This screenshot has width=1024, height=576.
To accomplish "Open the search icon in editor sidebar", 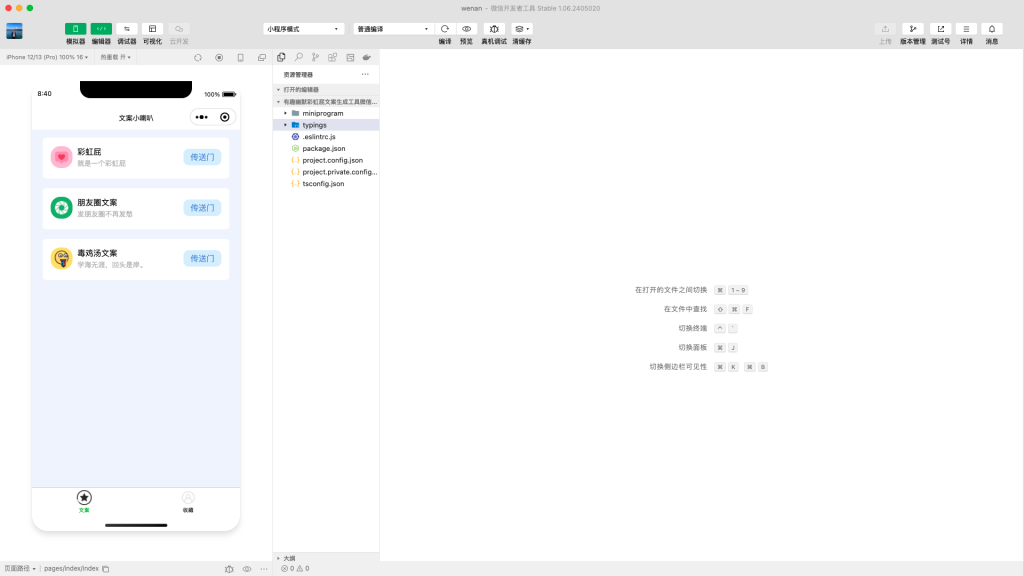I will tap(298, 57).
